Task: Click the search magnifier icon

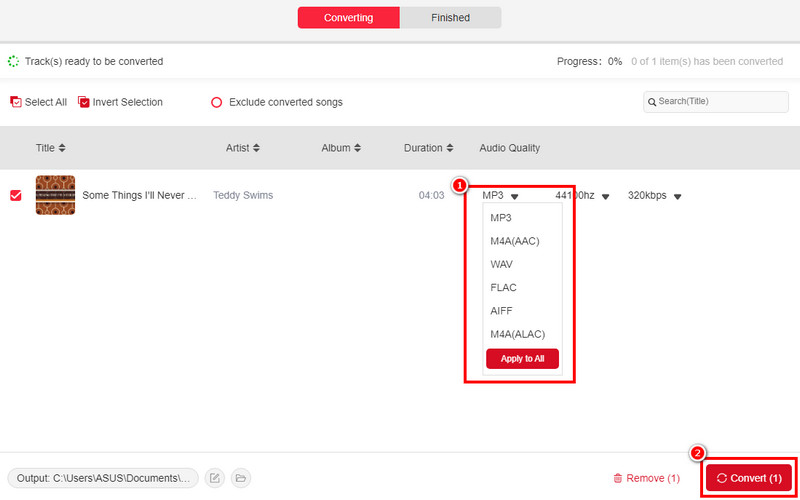Action: (x=652, y=102)
